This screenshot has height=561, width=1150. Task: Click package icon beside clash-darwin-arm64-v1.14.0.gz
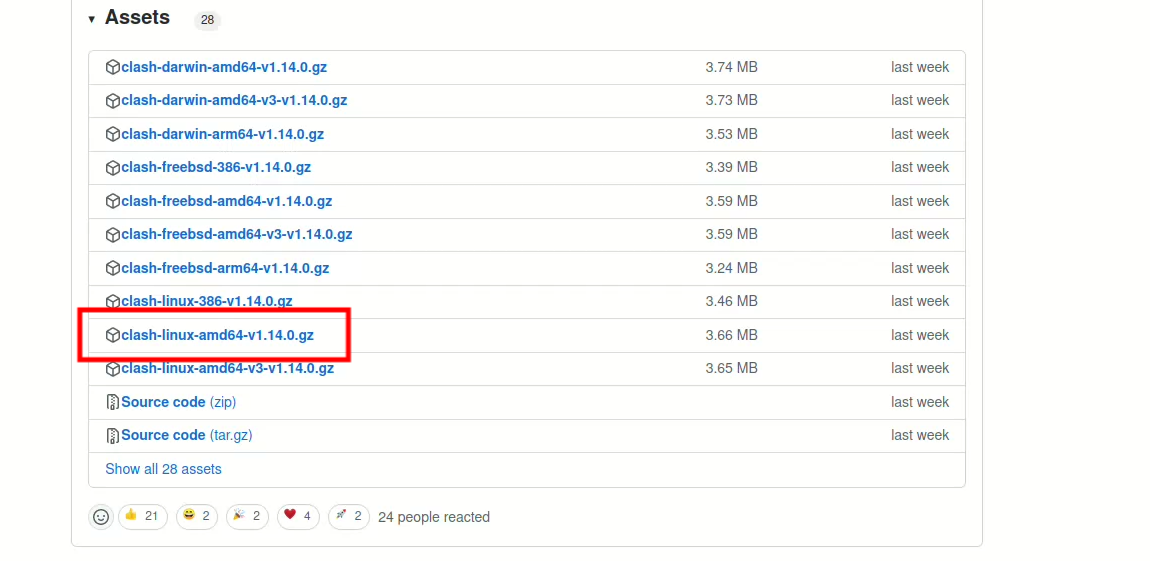coord(113,135)
